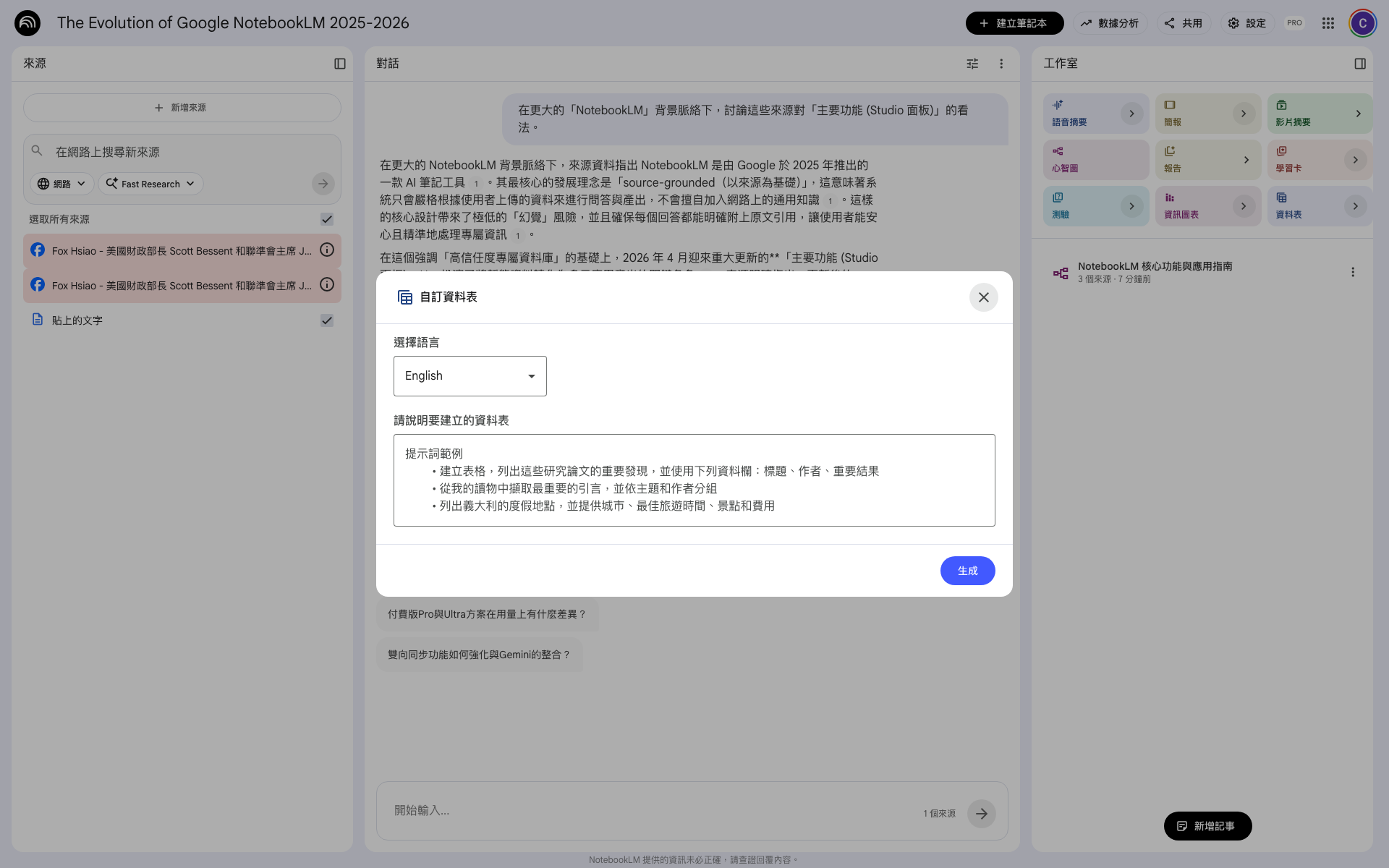Collapse the Studio panel with its panel icon

pos(1360,64)
